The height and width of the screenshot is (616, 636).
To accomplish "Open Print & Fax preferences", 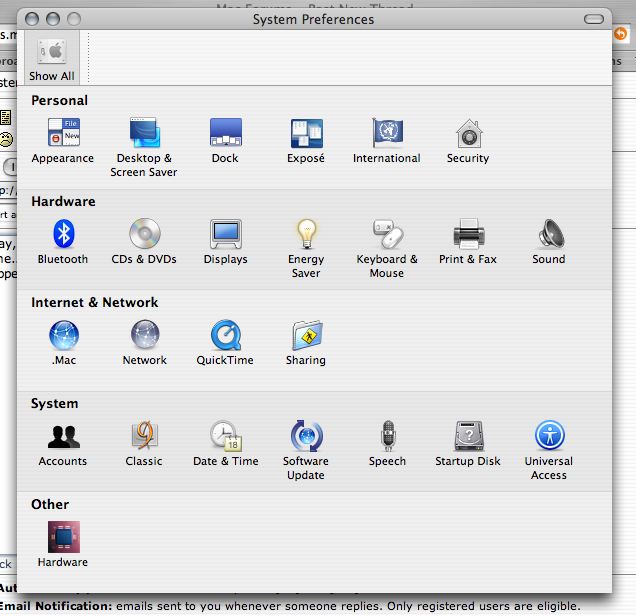I will click(x=468, y=242).
